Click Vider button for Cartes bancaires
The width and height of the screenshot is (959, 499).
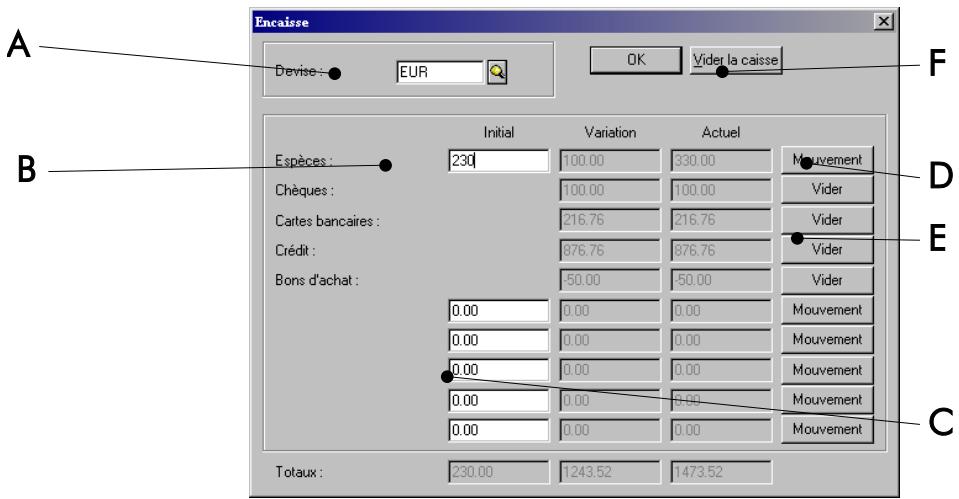click(827, 220)
